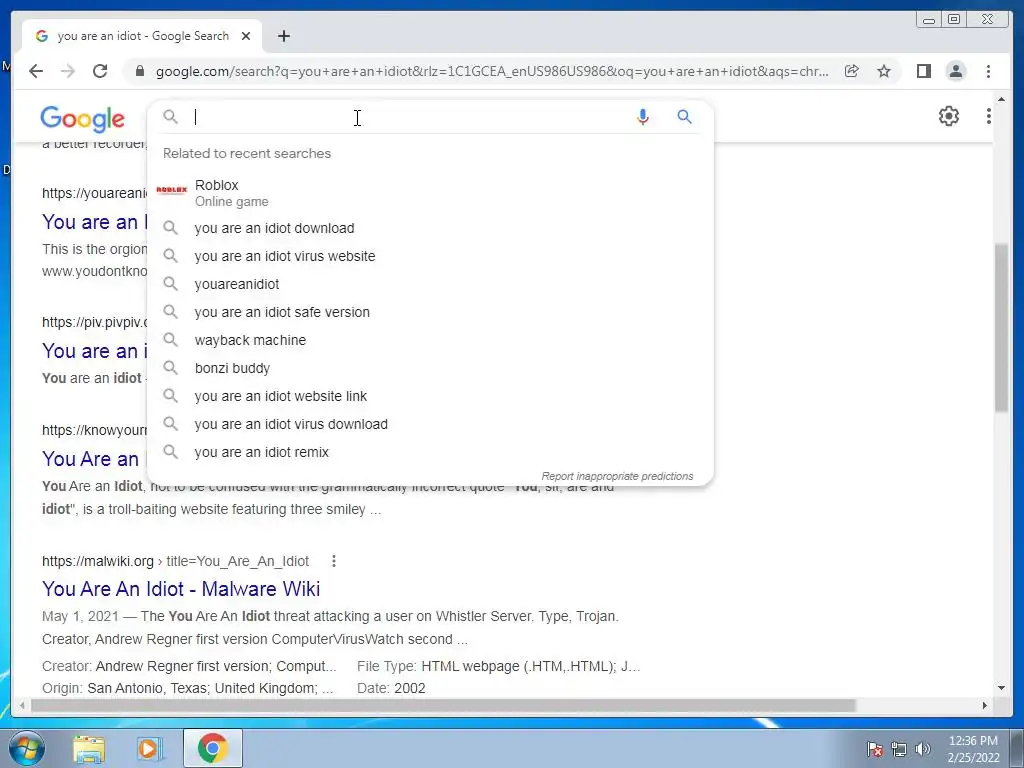Open Action Center flag in tray
The height and width of the screenshot is (768, 1024).
click(x=874, y=749)
